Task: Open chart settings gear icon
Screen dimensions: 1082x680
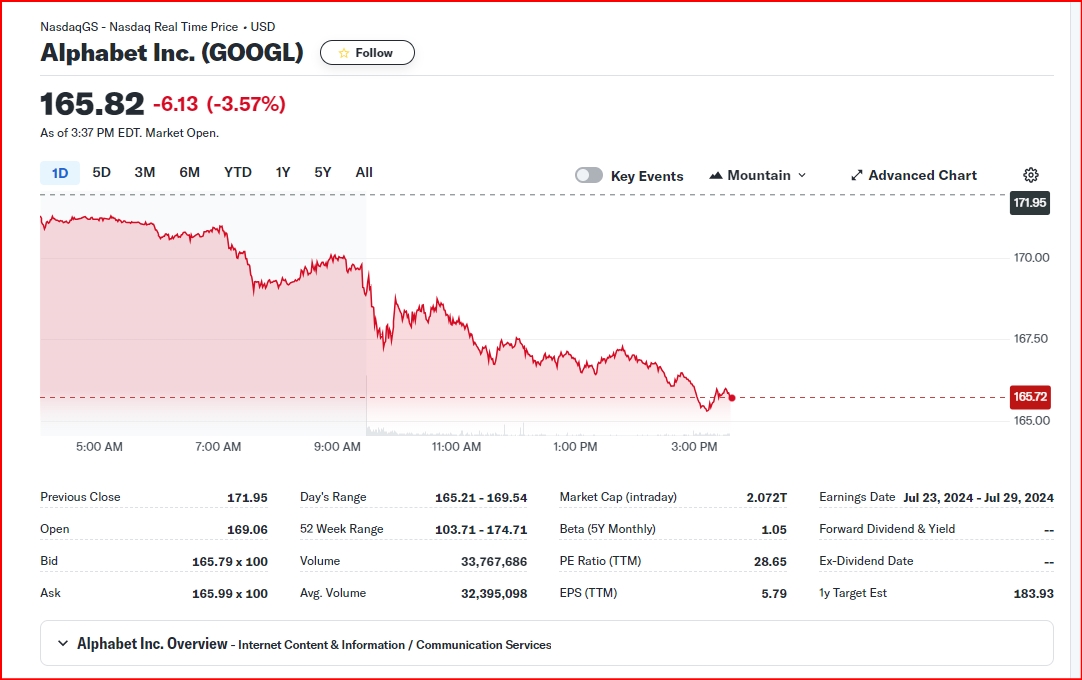Action: [1030, 175]
